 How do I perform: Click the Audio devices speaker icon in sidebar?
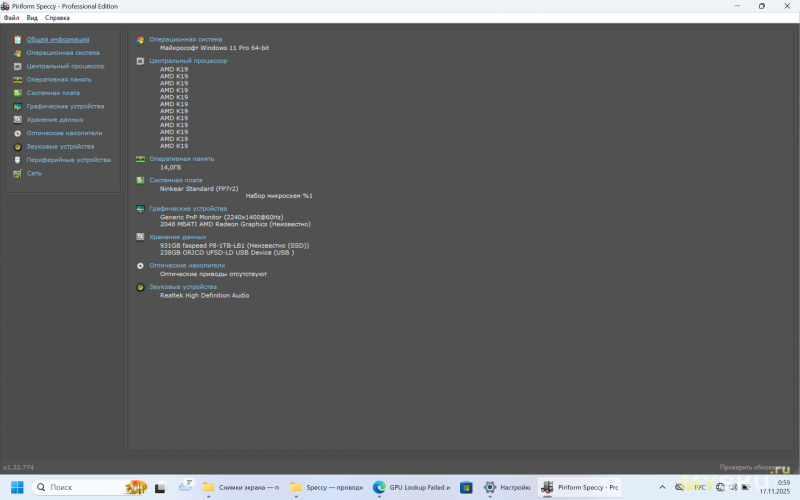[x=17, y=146]
